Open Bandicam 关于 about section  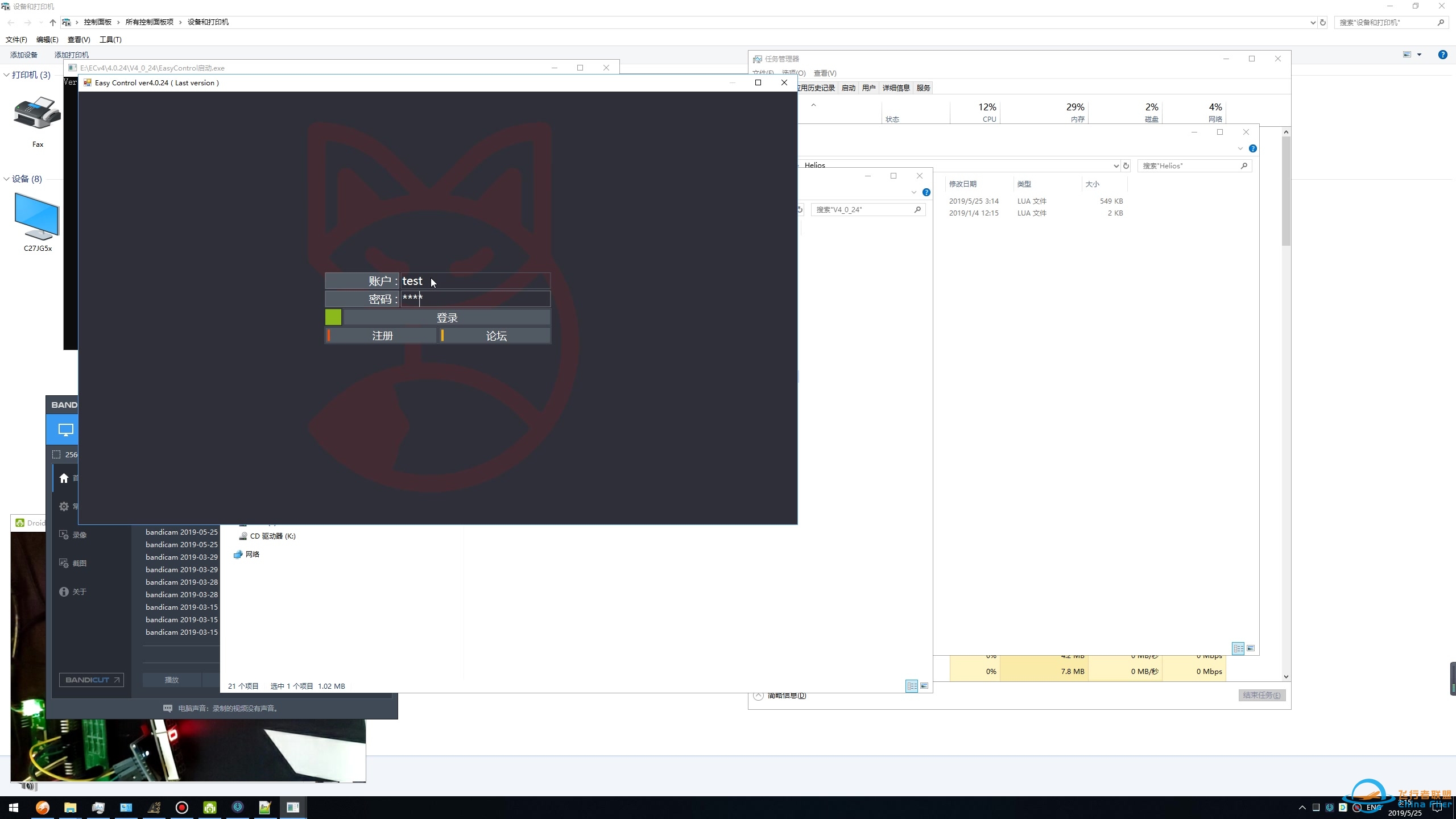tap(73, 591)
